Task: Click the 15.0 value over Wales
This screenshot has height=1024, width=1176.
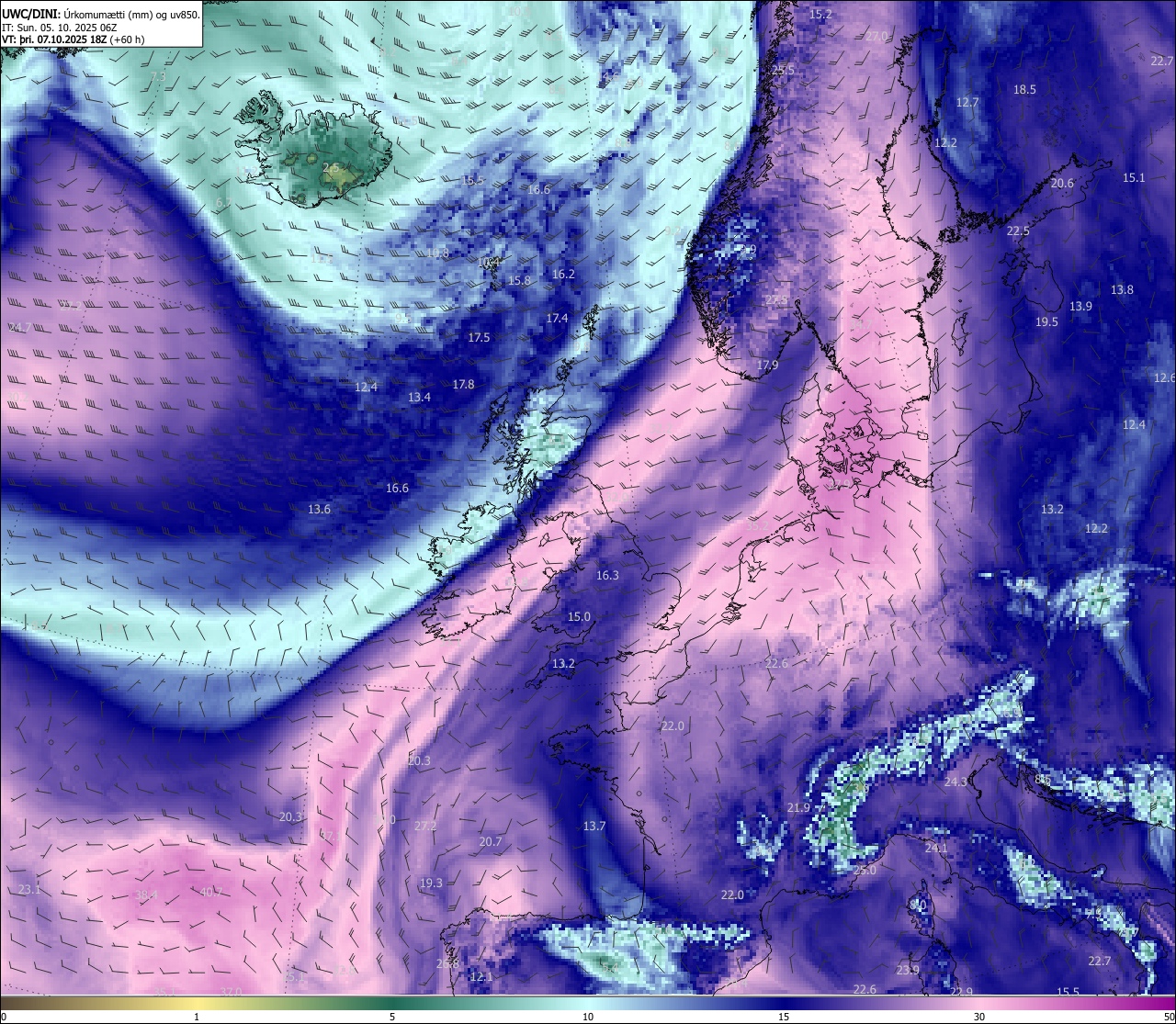Action: pos(579,617)
